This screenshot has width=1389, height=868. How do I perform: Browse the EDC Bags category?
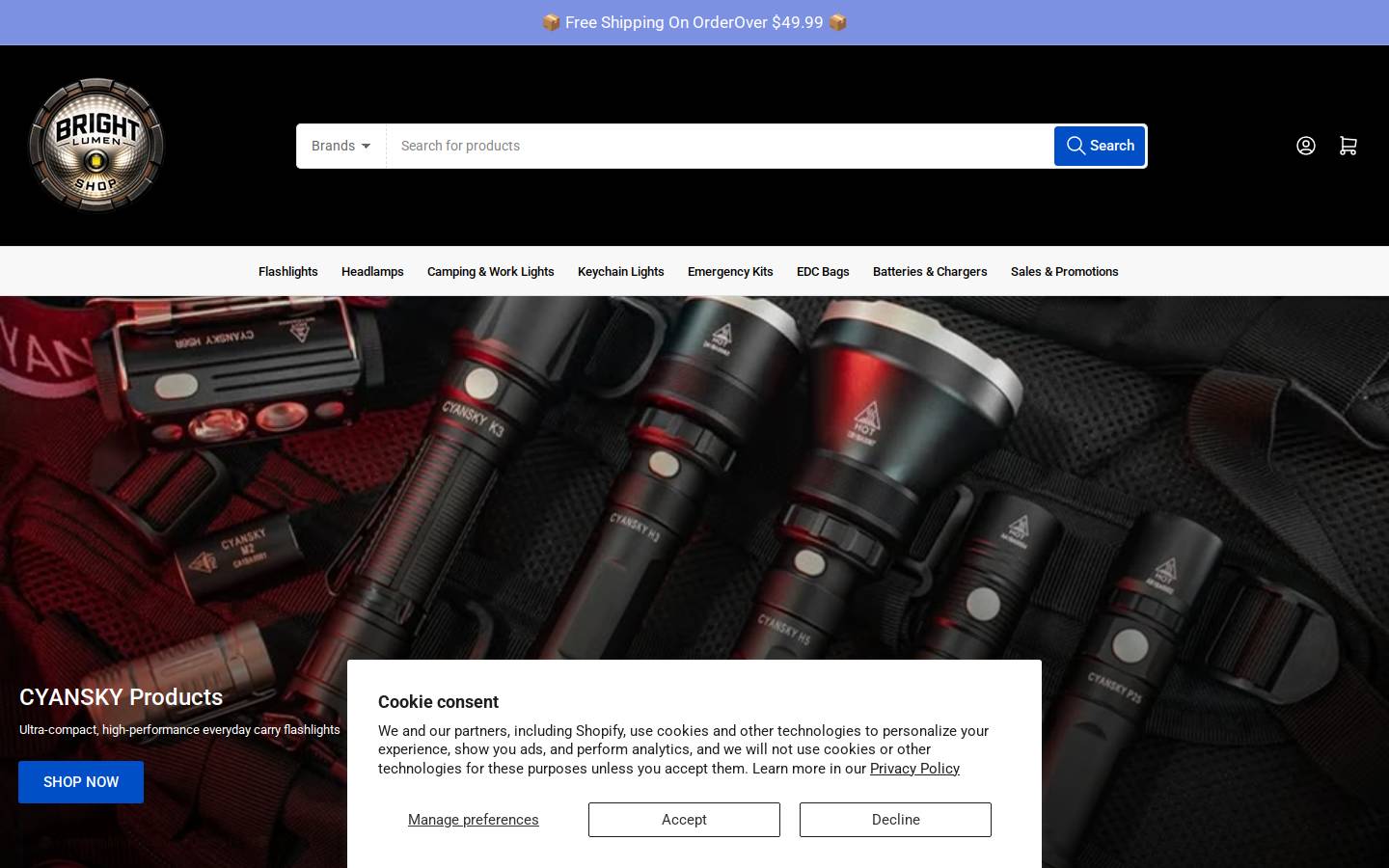pos(823,272)
